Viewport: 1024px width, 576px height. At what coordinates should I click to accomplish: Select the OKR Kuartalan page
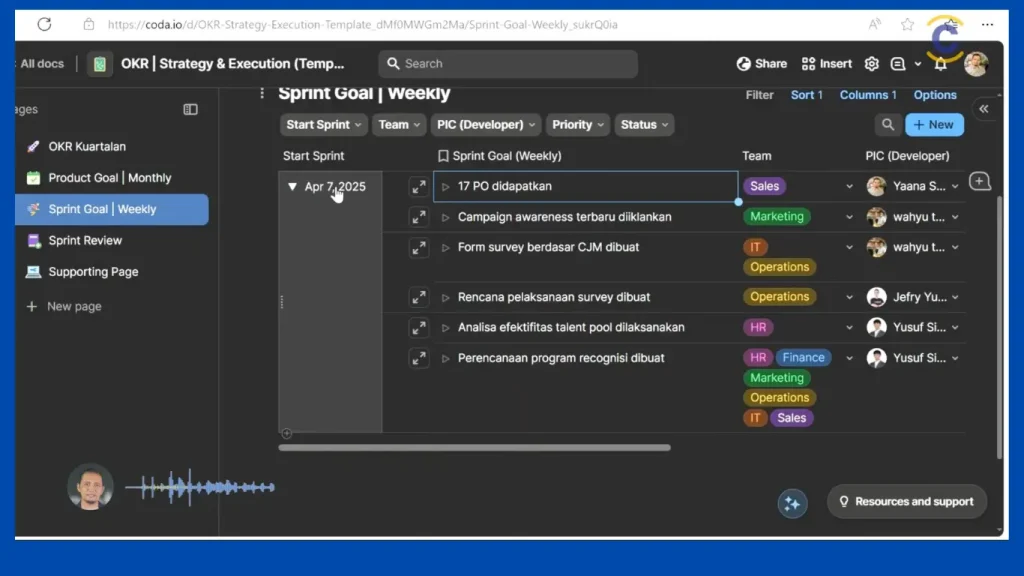[87, 146]
